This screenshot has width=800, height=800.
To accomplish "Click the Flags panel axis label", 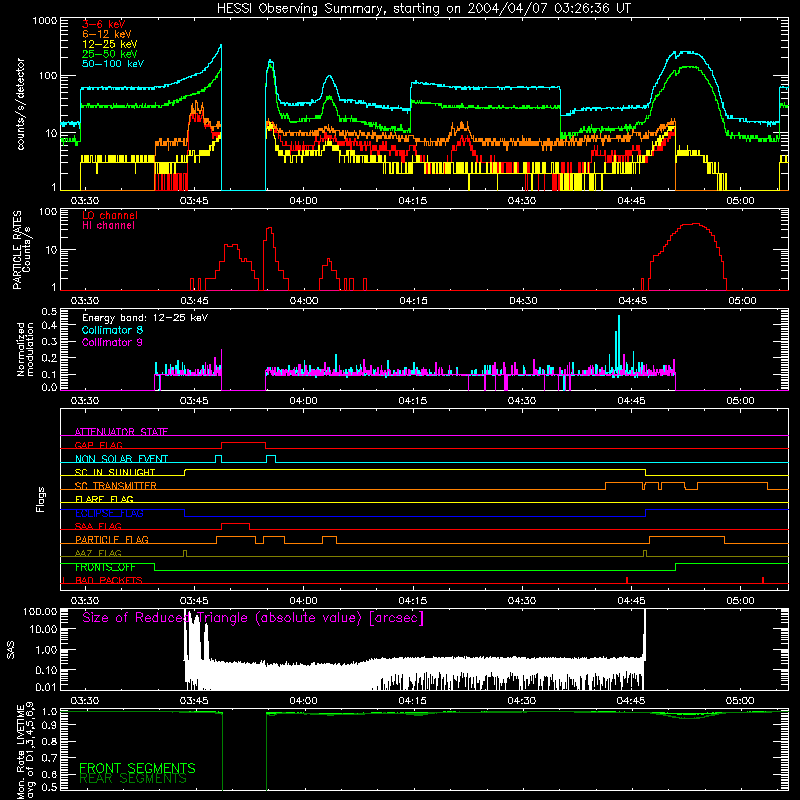I will tap(40, 499).
